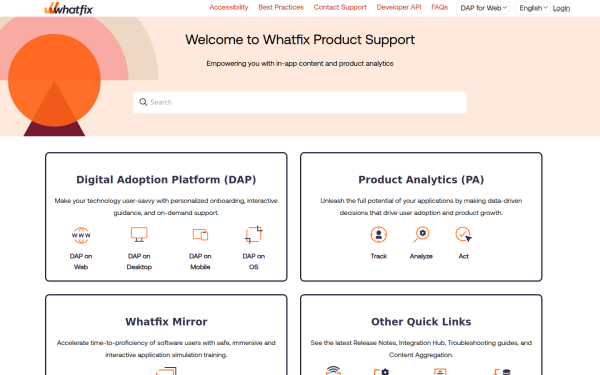Focus the Search input field
The image size is (600, 375).
pos(300,102)
